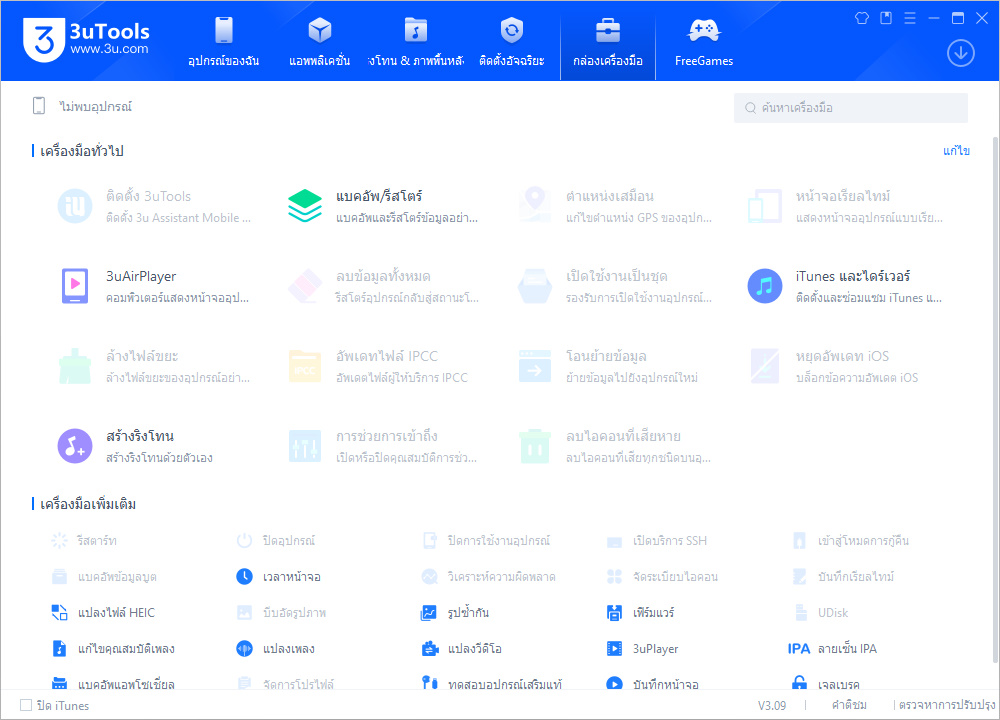Click the skin shirt icon in title bar
Viewport: 1000px width, 720px height.
click(862, 18)
